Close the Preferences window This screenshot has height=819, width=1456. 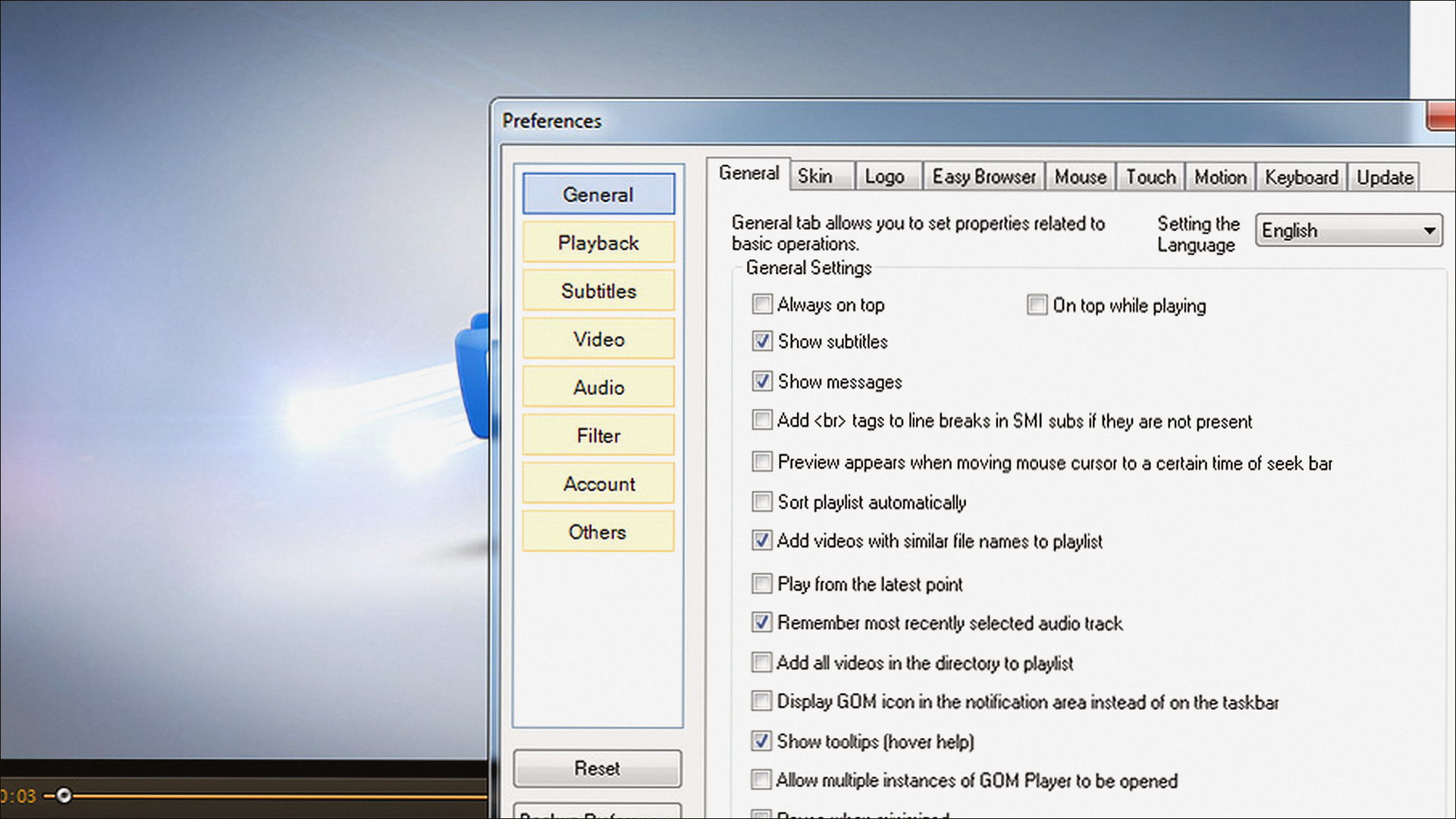click(1441, 116)
